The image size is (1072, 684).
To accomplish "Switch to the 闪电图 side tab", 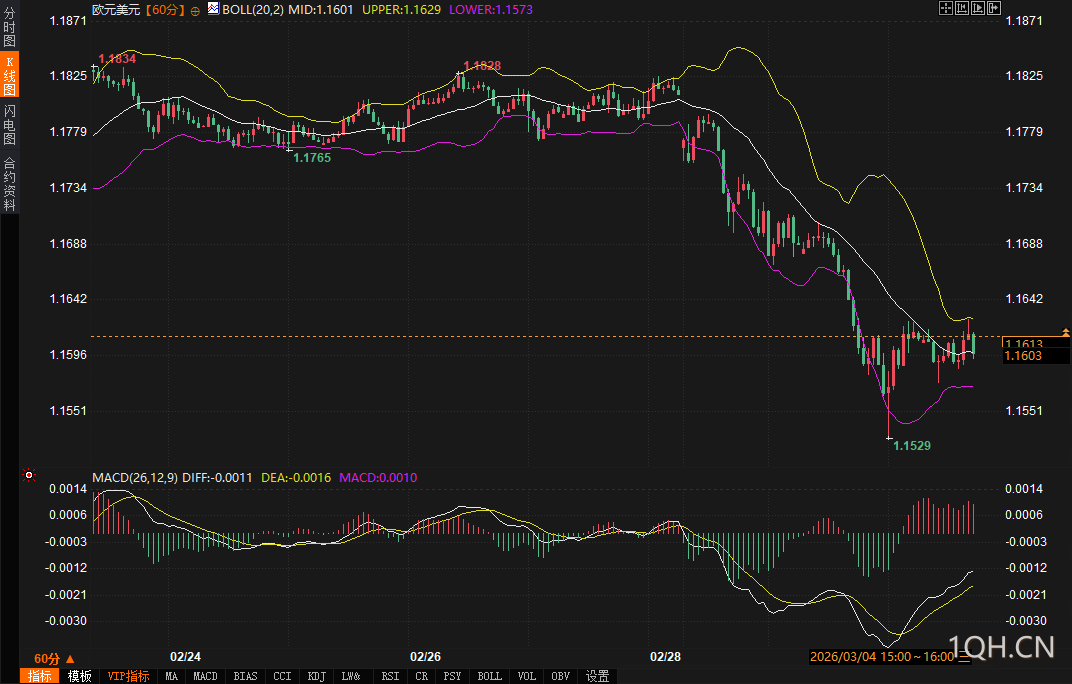I will coord(9,123).
